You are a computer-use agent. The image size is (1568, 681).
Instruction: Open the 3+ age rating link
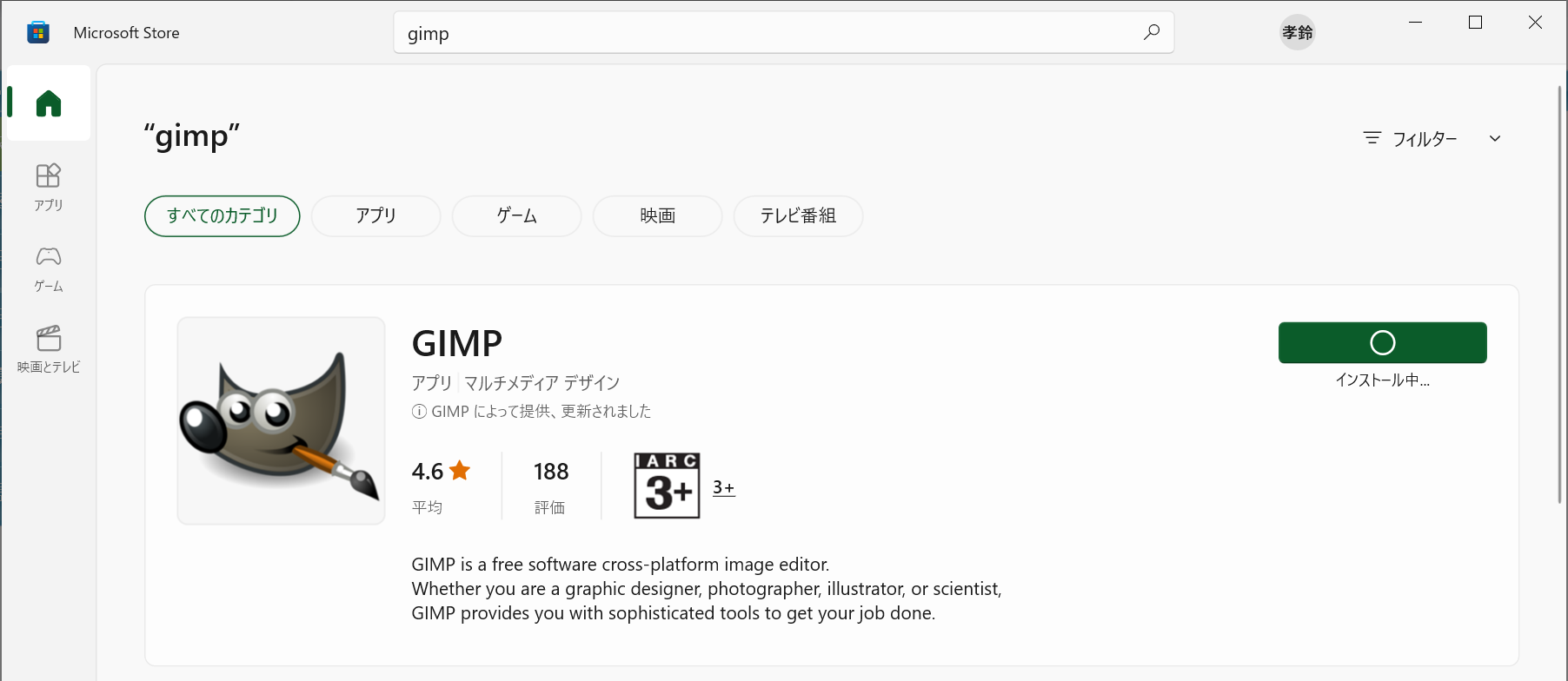point(723,487)
